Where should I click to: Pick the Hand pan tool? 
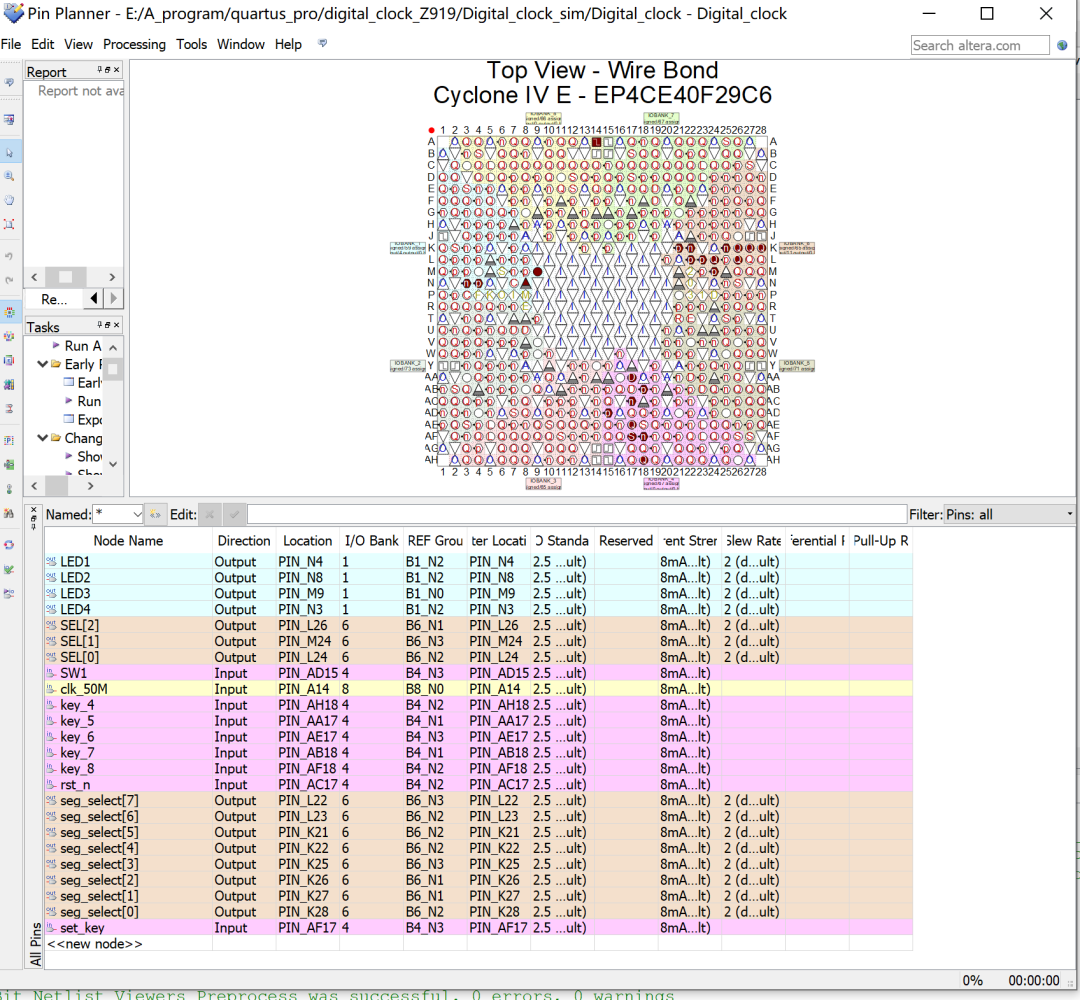(9, 200)
